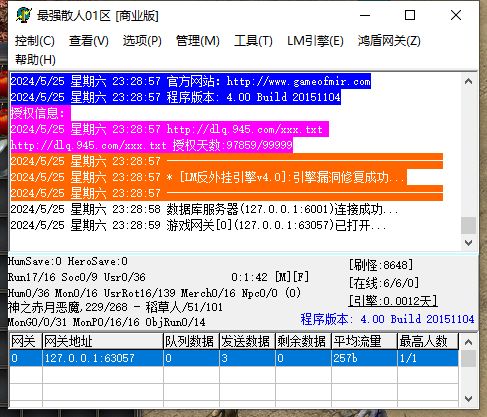The width and height of the screenshot is (487, 417).
Task: Click the HumSave:0 HeroSave:0 status line
Action: pyautogui.click(x=68, y=261)
